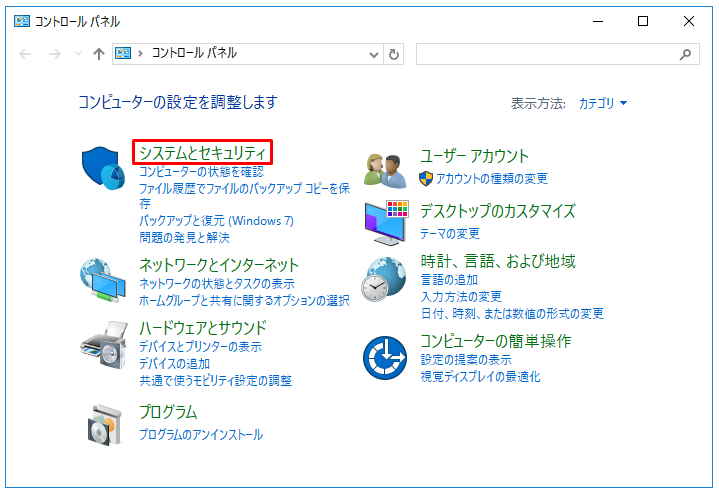Open アカウントの種類の変更 link
719x493 pixels.
(x=492, y=178)
